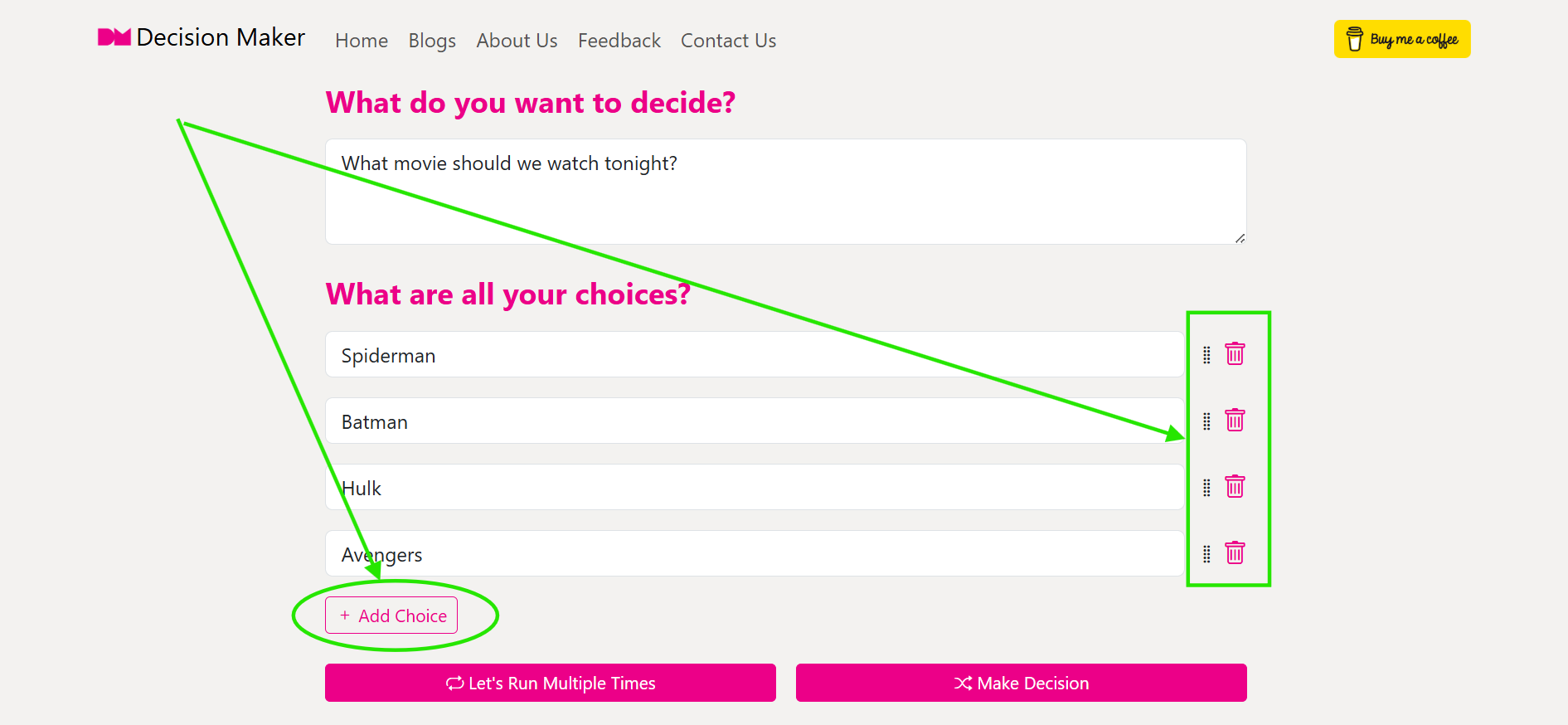
Task: Click the Add Choice button
Action: [391, 615]
